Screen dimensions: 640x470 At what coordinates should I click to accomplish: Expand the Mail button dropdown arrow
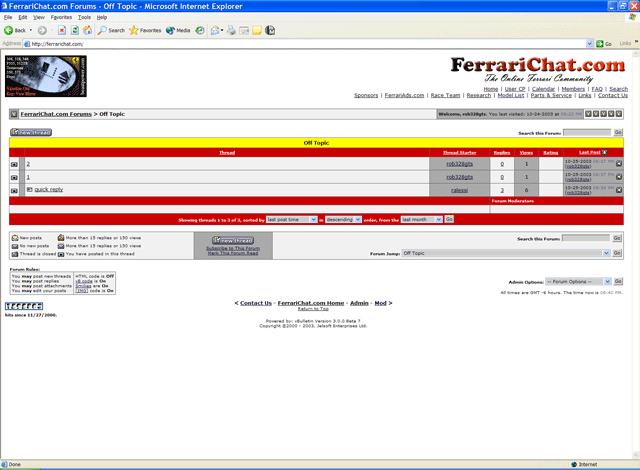(x=222, y=30)
